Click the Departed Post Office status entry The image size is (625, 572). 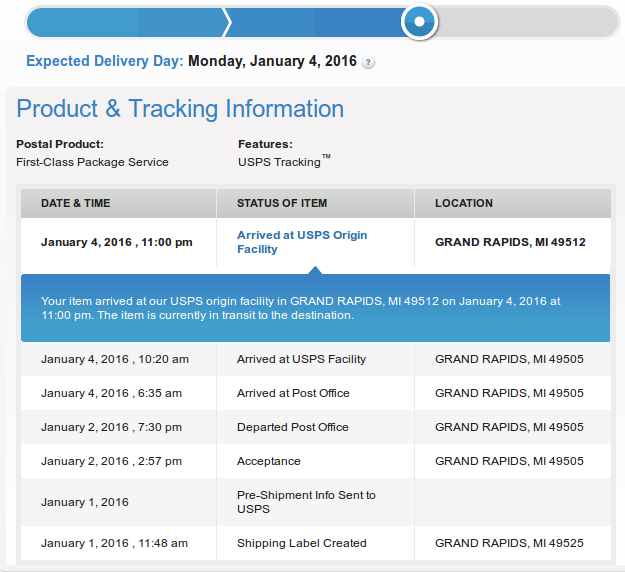[x=293, y=427]
